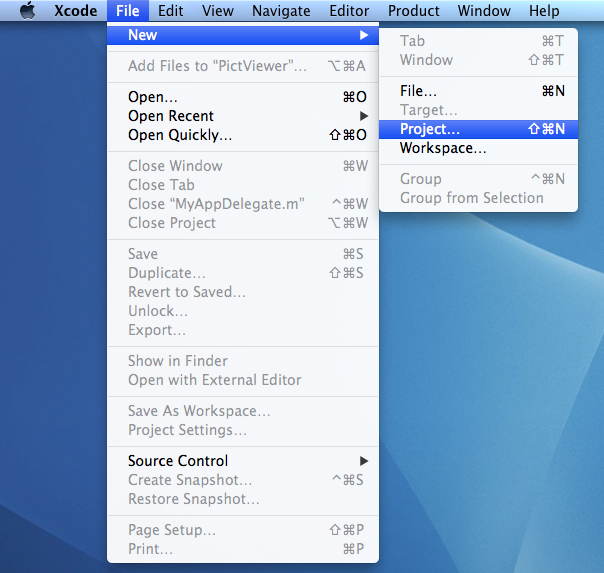Choose Create Snapshot…

point(243,480)
